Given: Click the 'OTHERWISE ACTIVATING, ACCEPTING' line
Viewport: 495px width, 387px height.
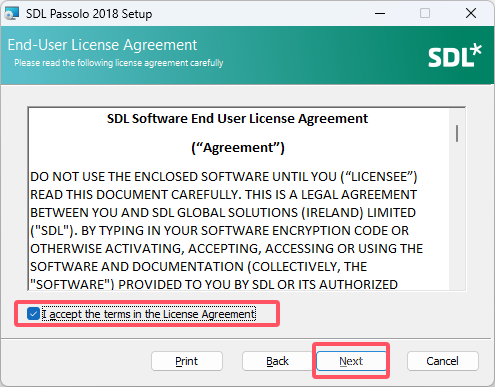Looking at the screenshot, I should coord(227,249).
